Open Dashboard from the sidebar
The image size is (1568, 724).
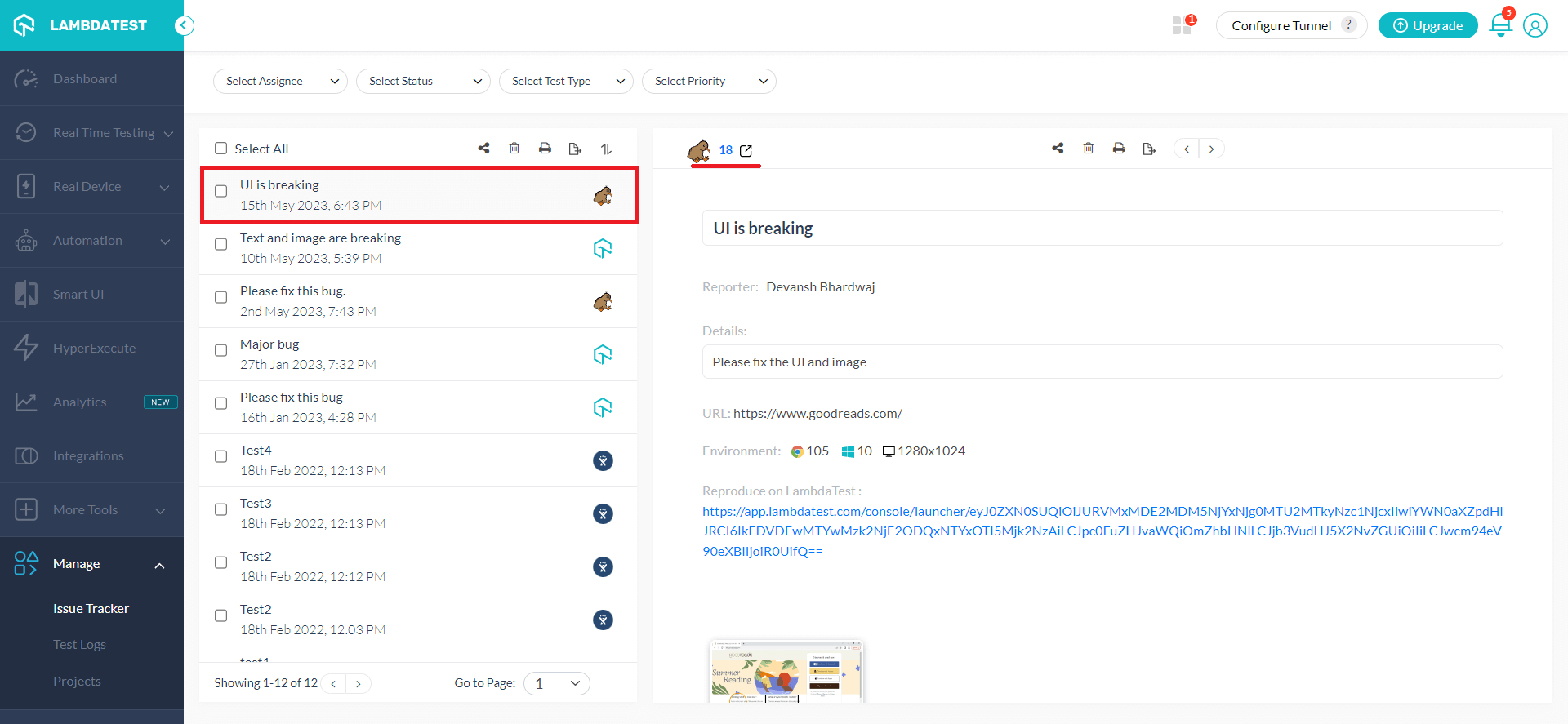(91, 78)
